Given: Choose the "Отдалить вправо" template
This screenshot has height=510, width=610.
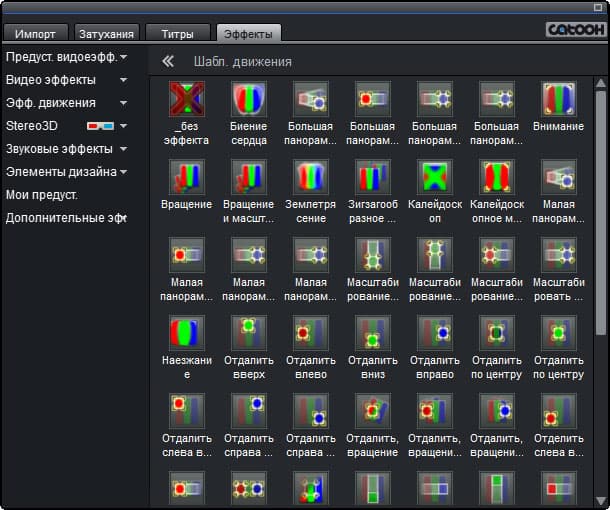Looking at the screenshot, I should (x=435, y=333).
